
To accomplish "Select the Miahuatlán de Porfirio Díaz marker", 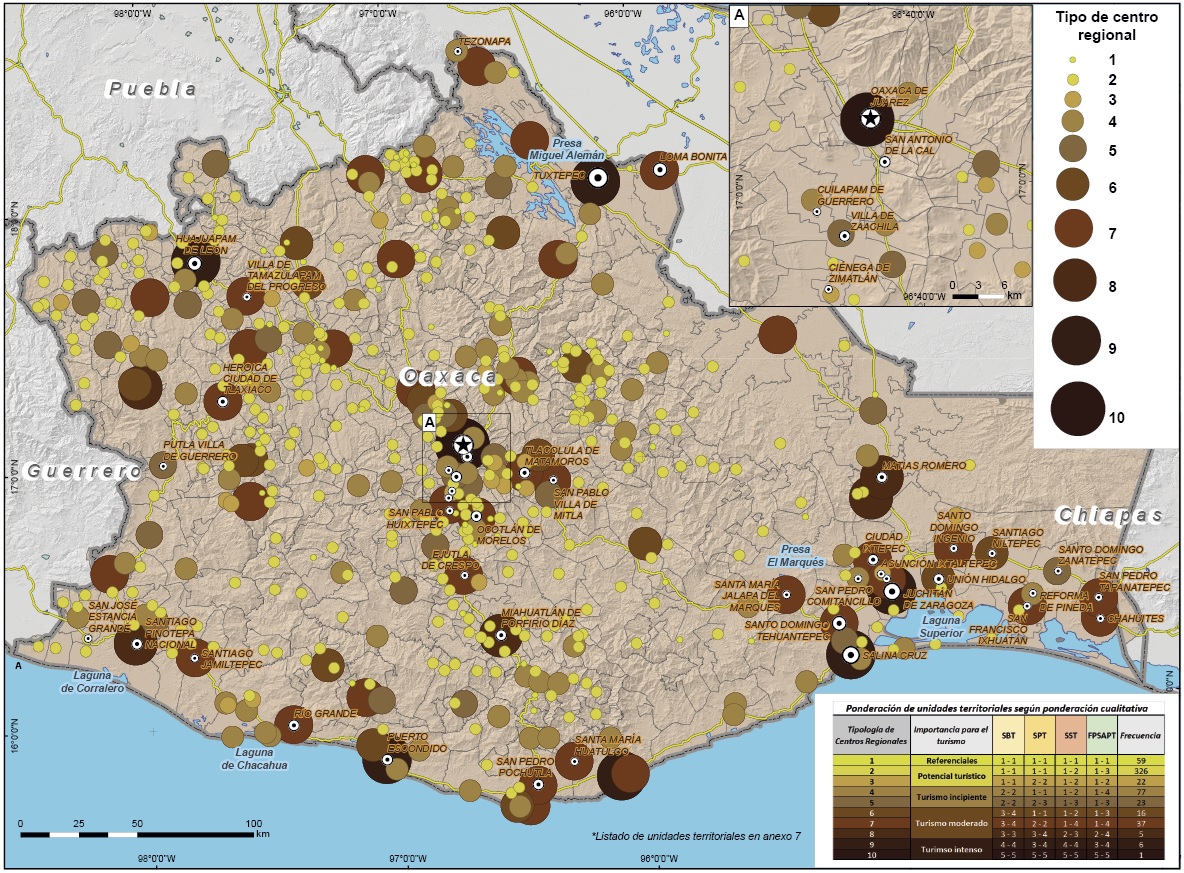I will pos(501,635).
